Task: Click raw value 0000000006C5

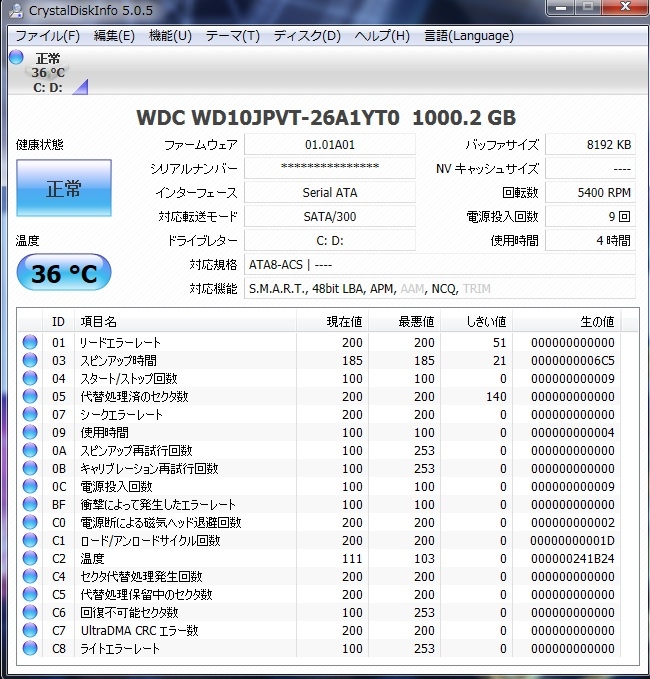Action: coord(572,360)
